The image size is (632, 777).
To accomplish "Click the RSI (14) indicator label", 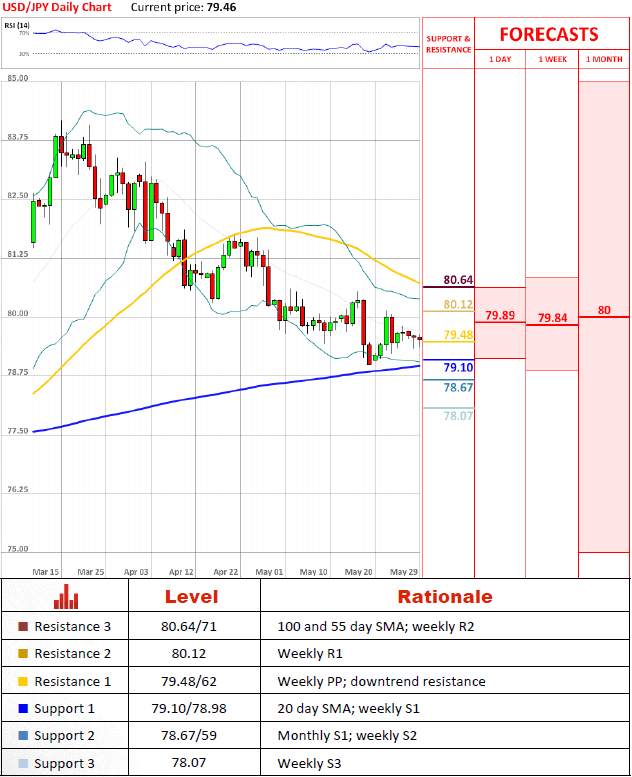I will click(17, 25).
